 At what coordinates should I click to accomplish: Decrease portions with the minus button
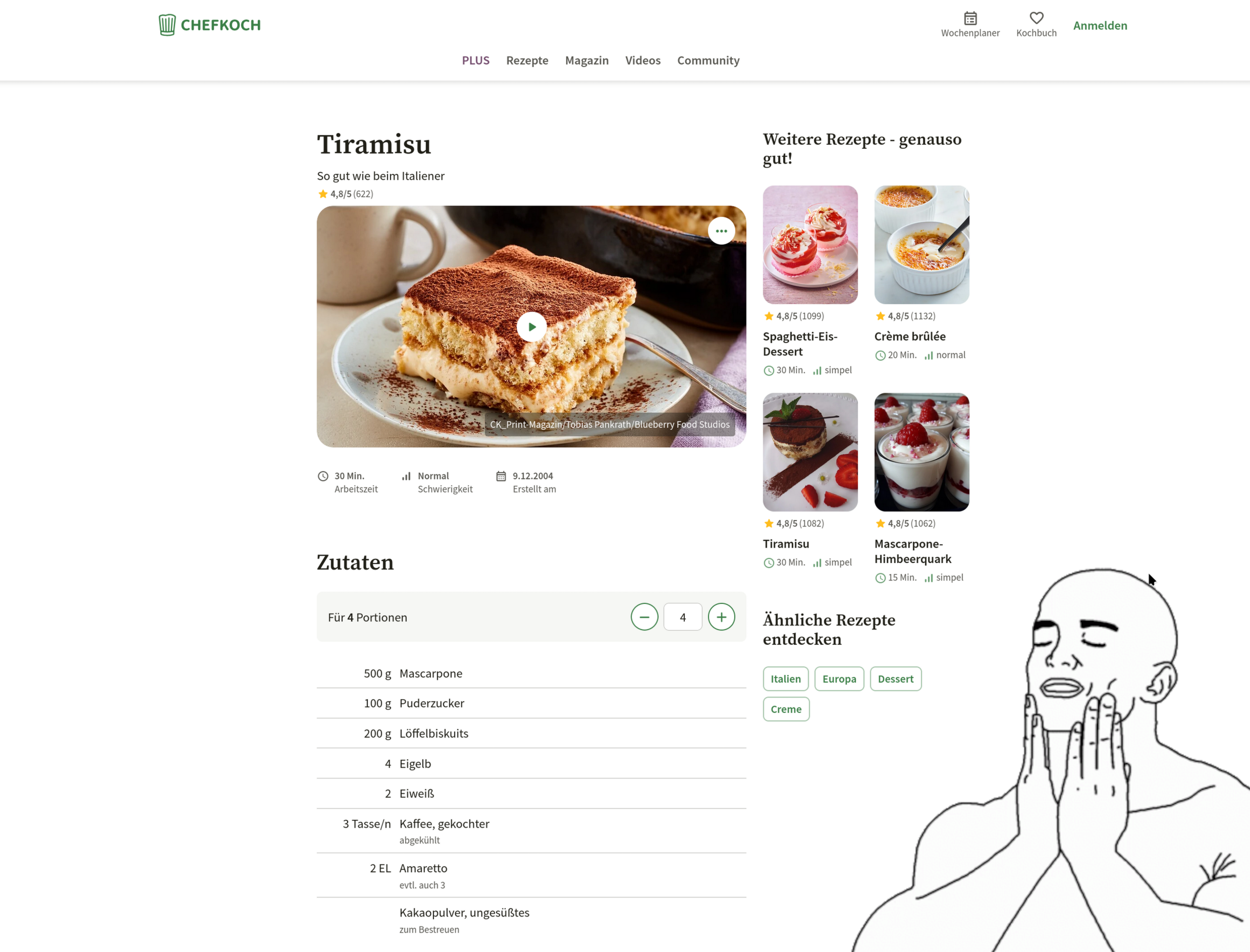[x=644, y=617]
